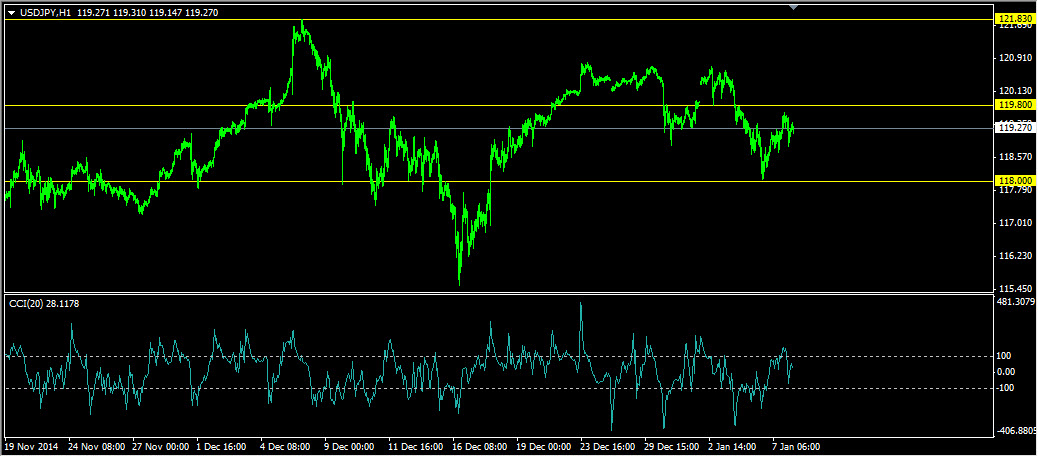
Task: Click the -406.8805 CCI scale minimum
Action: click(1018, 431)
